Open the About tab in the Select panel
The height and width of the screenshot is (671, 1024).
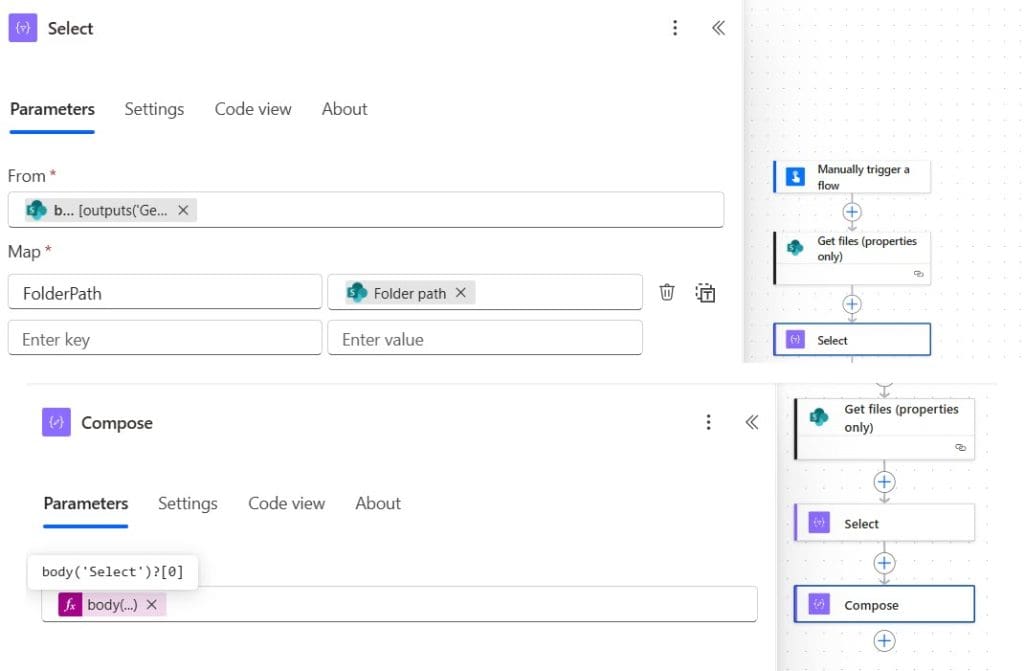[344, 109]
